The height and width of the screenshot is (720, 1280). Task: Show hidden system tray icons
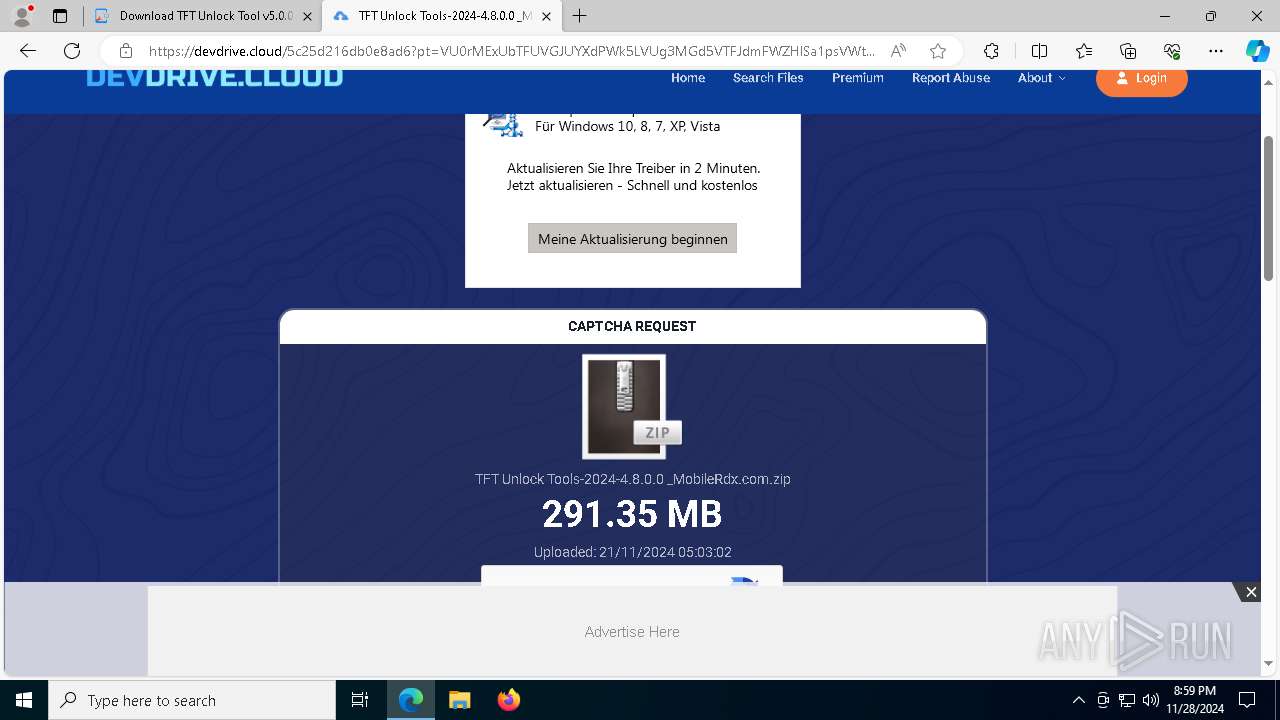[1078, 700]
